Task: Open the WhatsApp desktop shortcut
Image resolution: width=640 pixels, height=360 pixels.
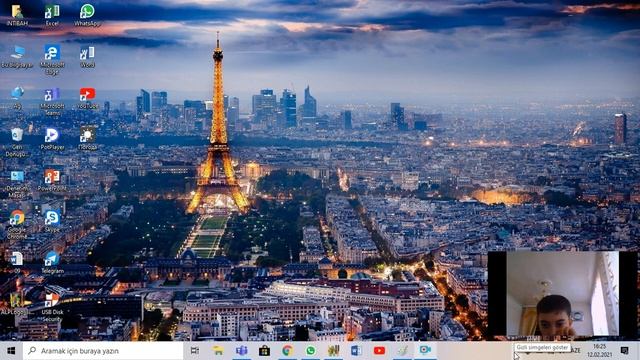Action: (x=87, y=15)
